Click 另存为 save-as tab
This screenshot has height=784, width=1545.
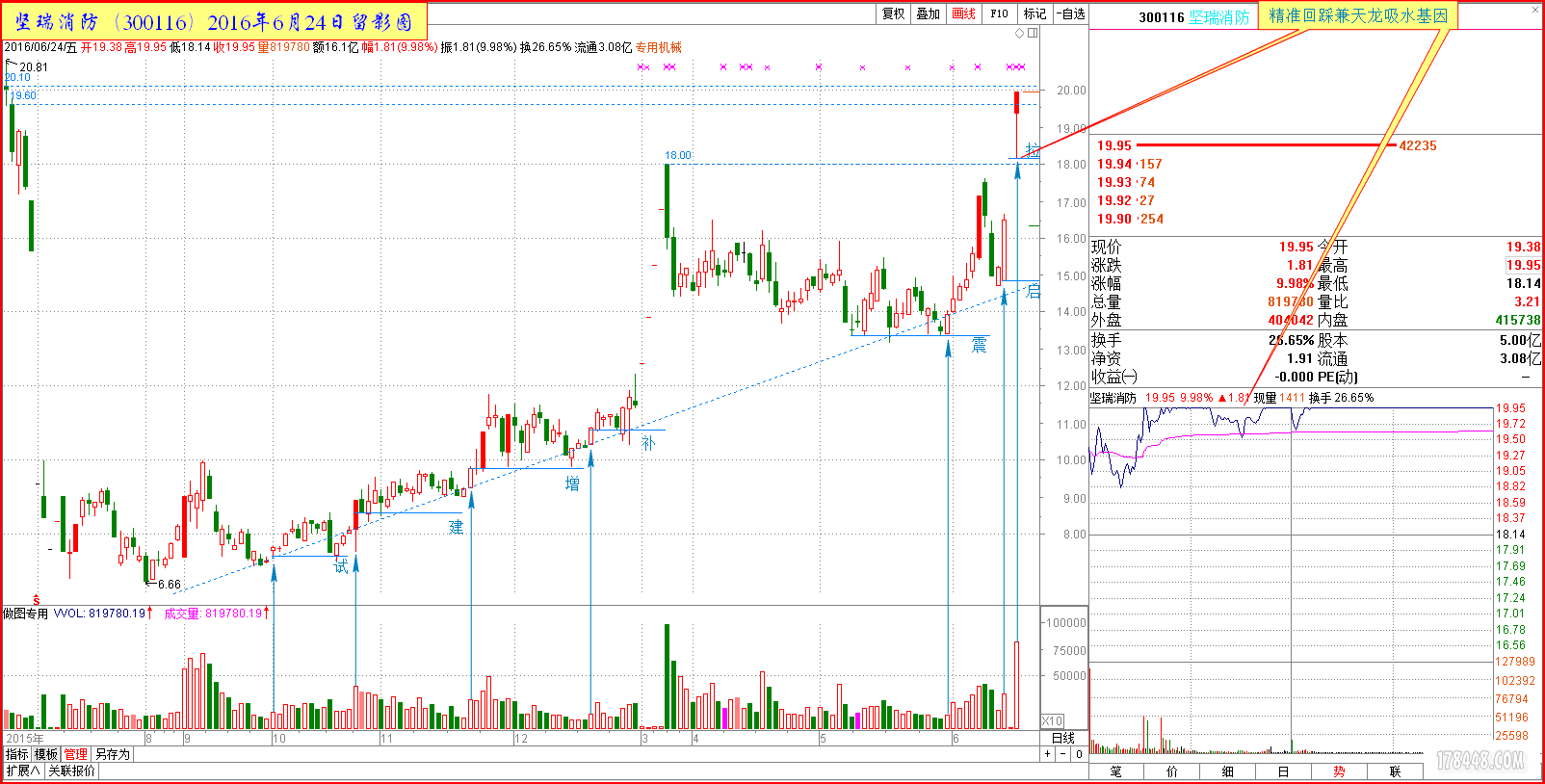(112, 754)
